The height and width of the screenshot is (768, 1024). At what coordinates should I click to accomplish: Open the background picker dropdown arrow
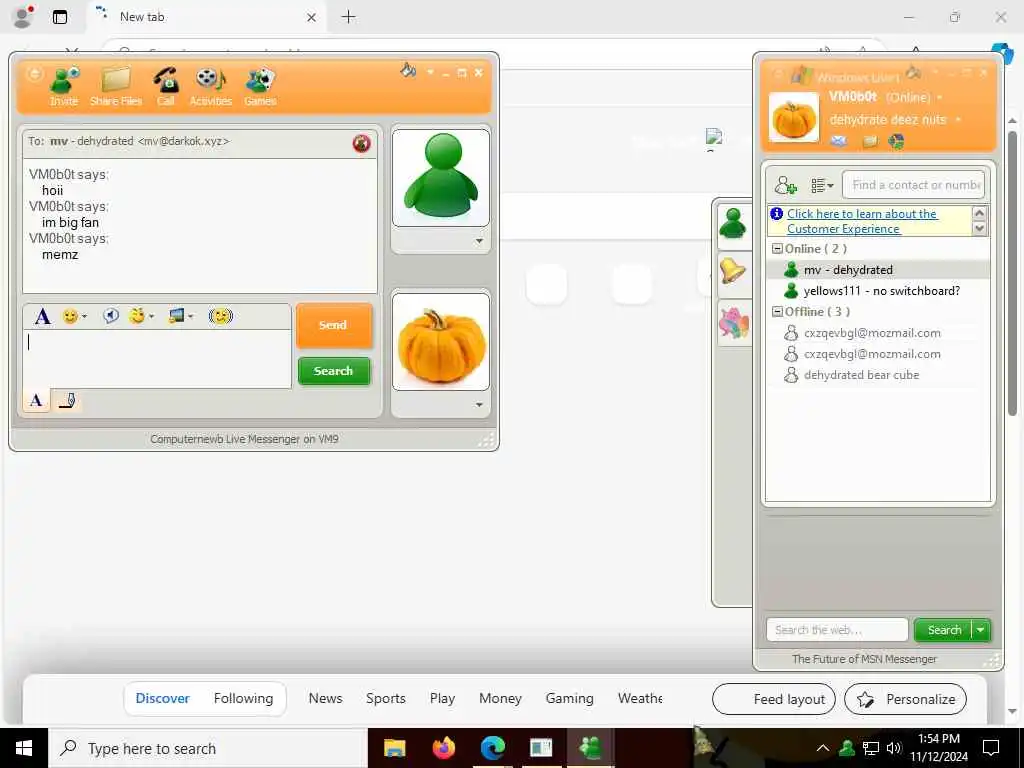tap(191, 317)
